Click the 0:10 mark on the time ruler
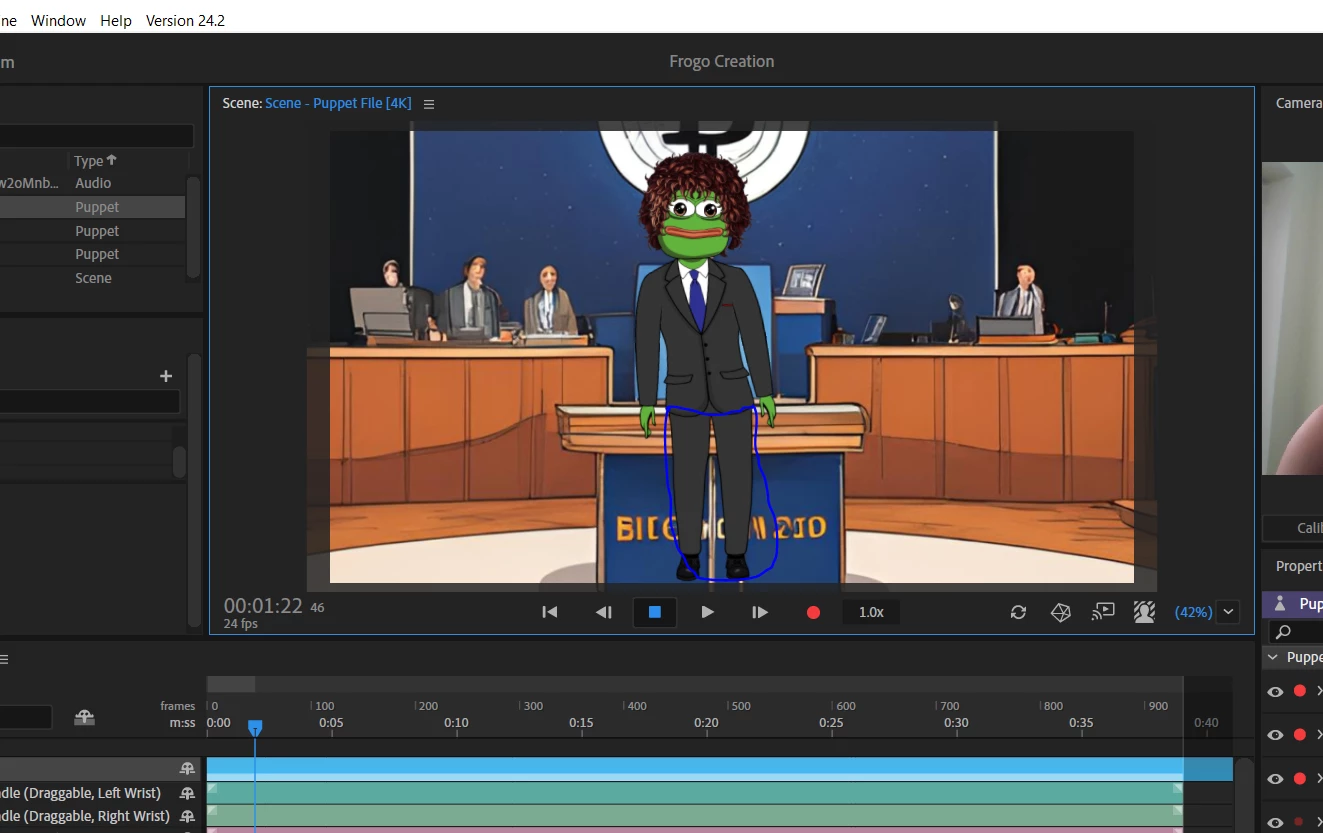The image size is (1323, 833). pos(456,722)
